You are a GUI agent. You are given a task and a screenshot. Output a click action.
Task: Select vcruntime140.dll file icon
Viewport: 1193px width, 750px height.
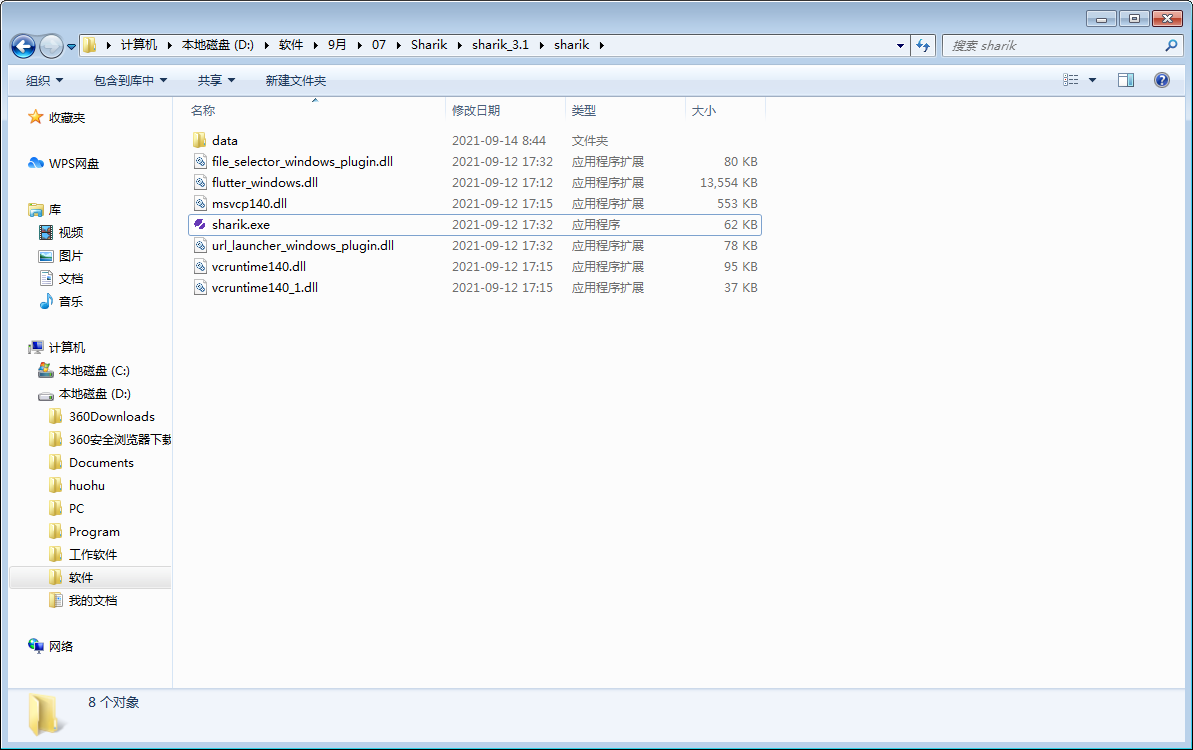click(199, 266)
